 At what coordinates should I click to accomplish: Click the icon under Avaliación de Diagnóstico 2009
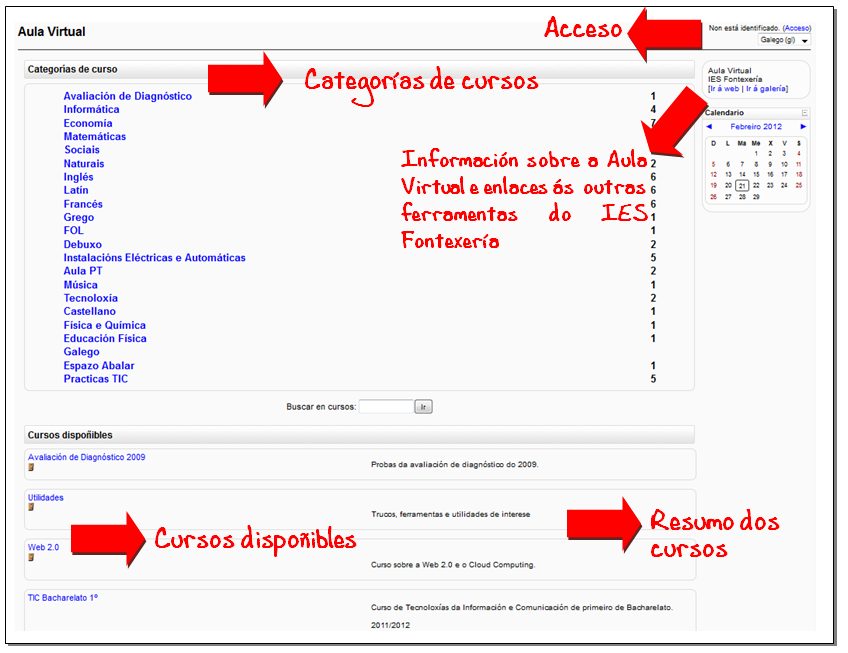31,467
